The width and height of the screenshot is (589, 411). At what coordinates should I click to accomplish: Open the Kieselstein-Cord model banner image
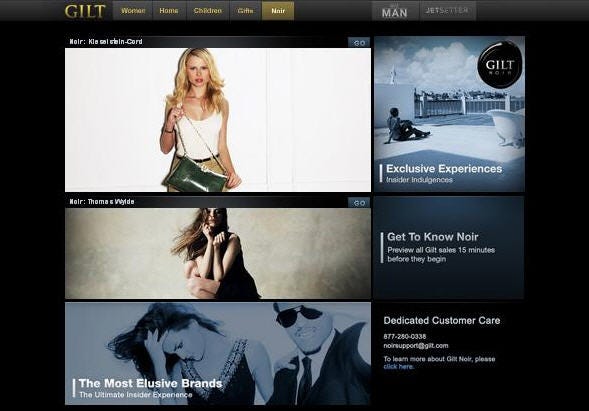pyautogui.click(x=218, y=120)
